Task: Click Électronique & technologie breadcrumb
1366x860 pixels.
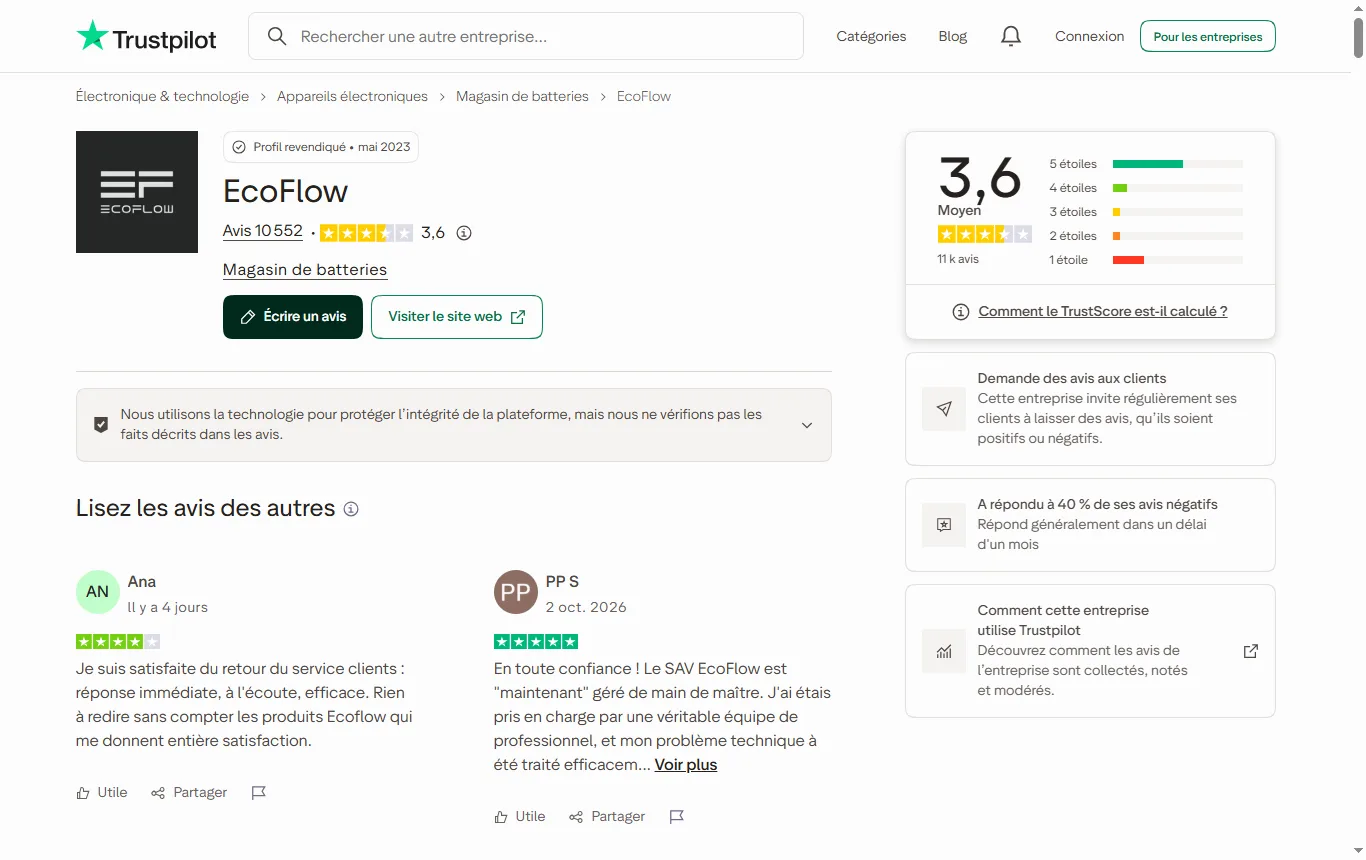Action: (x=163, y=96)
